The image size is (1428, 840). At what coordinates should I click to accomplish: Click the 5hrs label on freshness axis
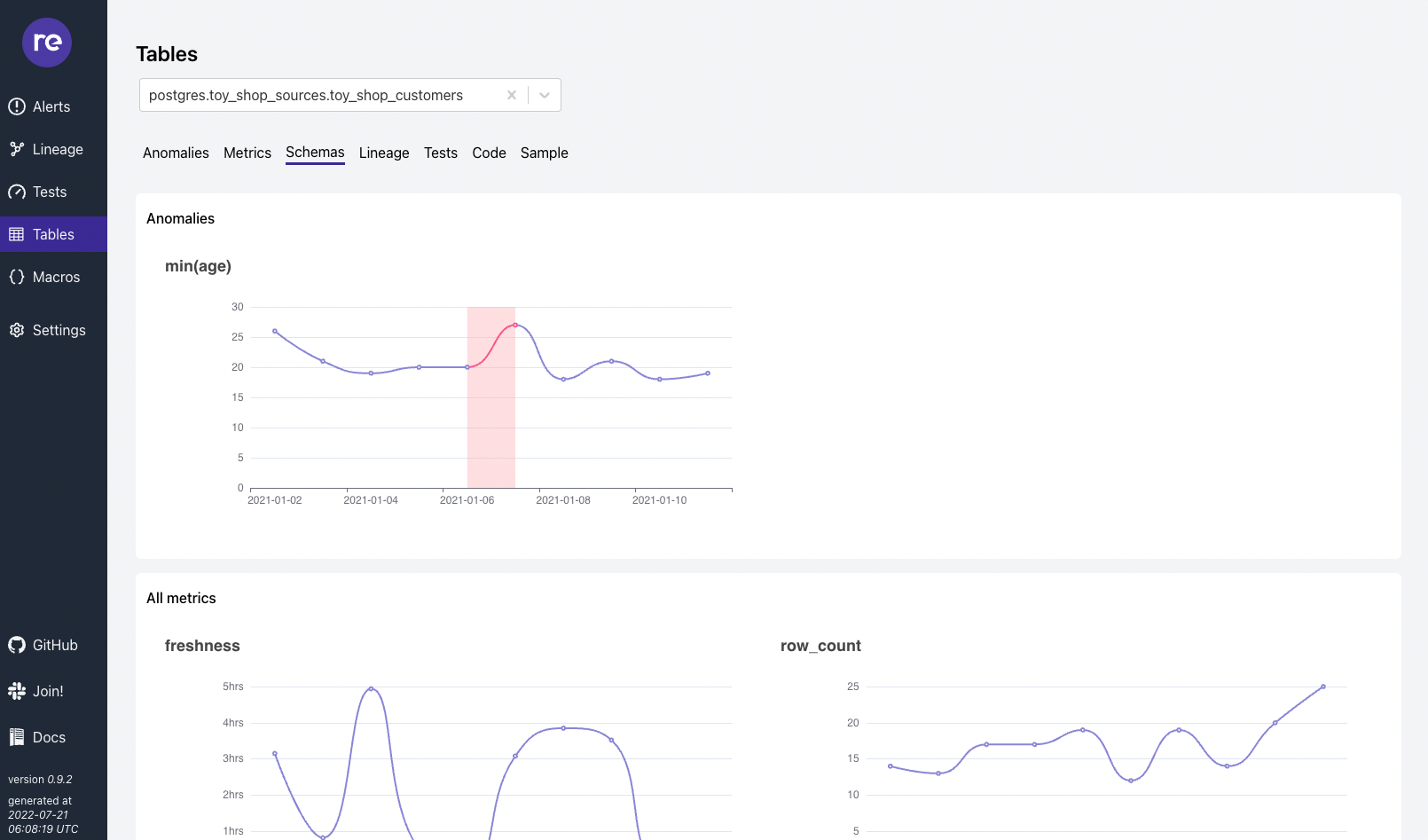pyautogui.click(x=233, y=687)
